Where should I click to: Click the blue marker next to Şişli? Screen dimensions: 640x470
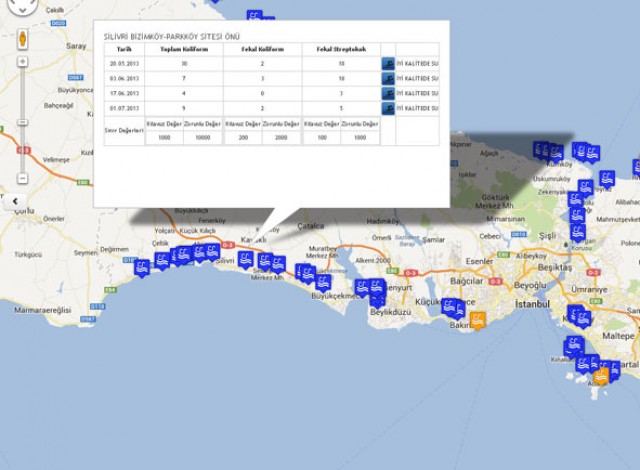[x=577, y=232]
